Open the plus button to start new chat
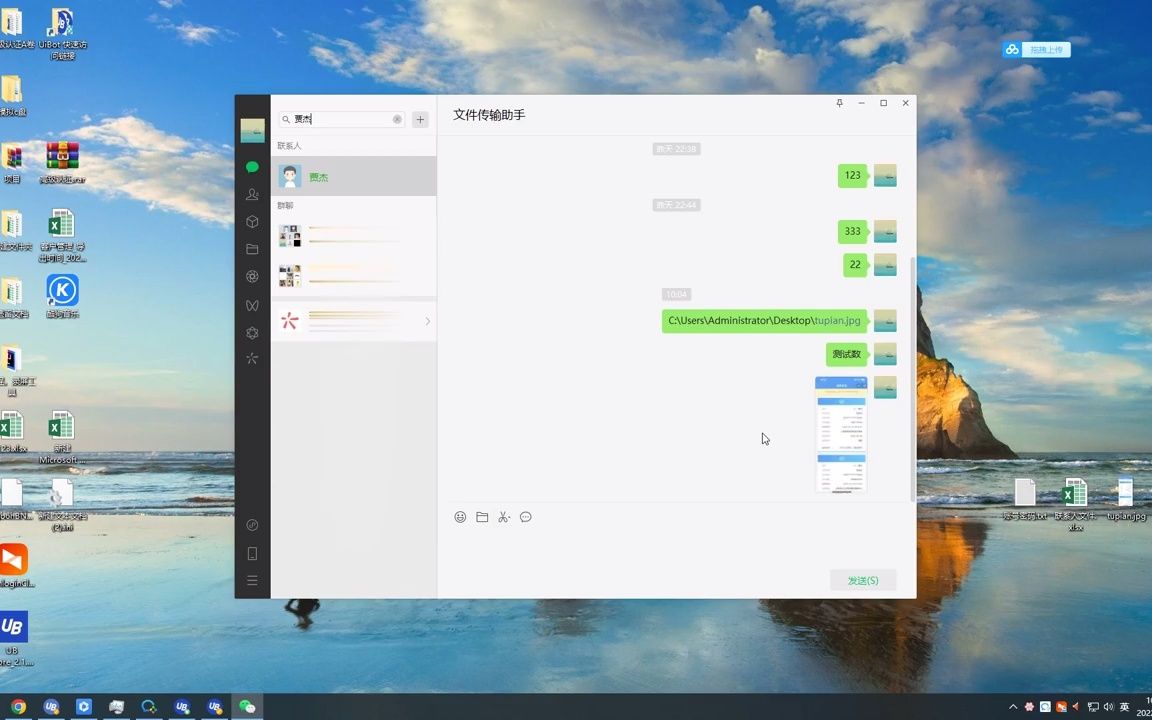The image size is (1152, 720). tap(420, 119)
